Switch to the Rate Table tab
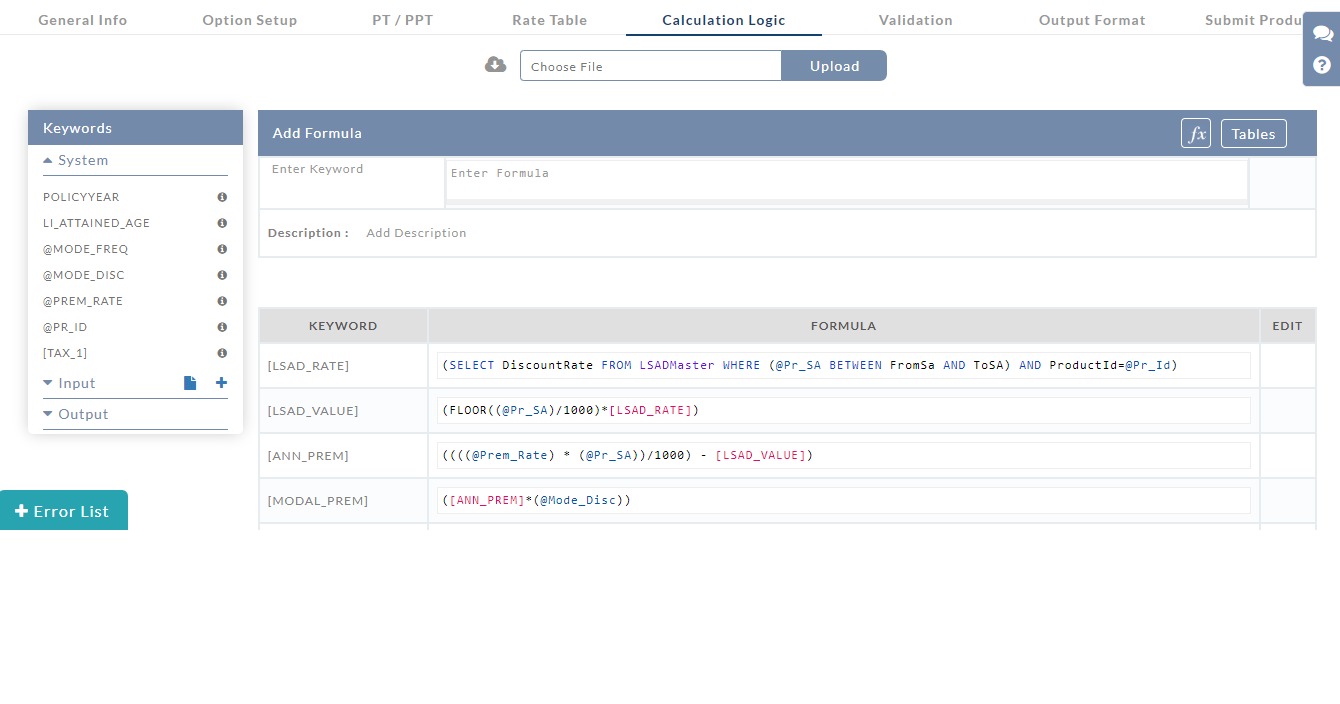 (549, 20)
